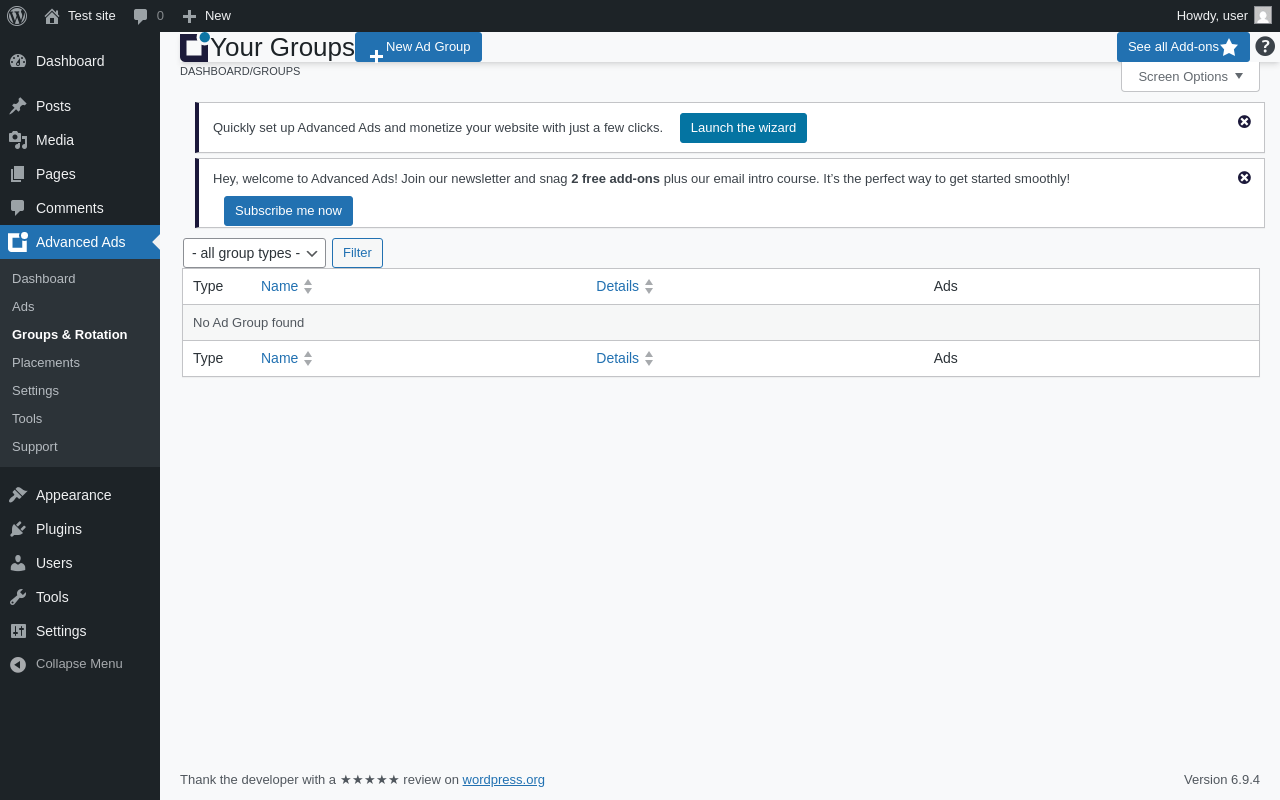This screenshot has height=800, width=1280.
Task: Click Subscribe me now button
Action: tap(288, 211)
